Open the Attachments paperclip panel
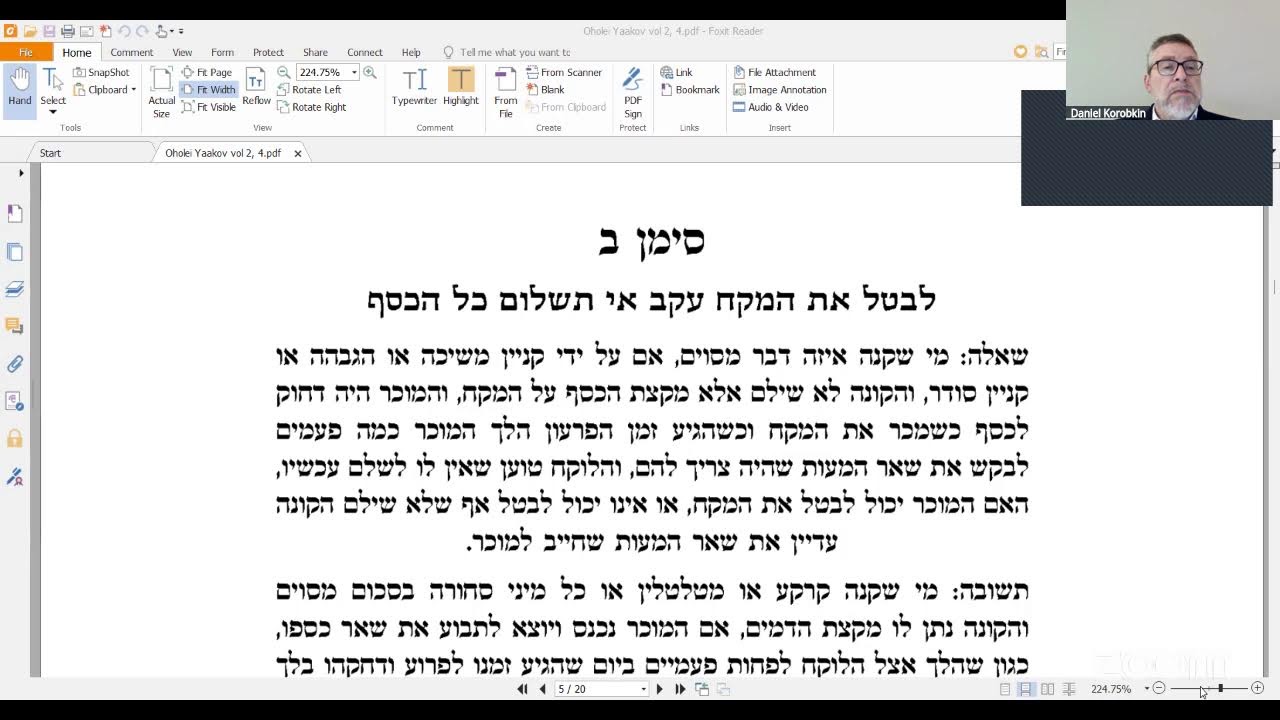This screenshot has width=1280, height=720. tap(14, 364)
